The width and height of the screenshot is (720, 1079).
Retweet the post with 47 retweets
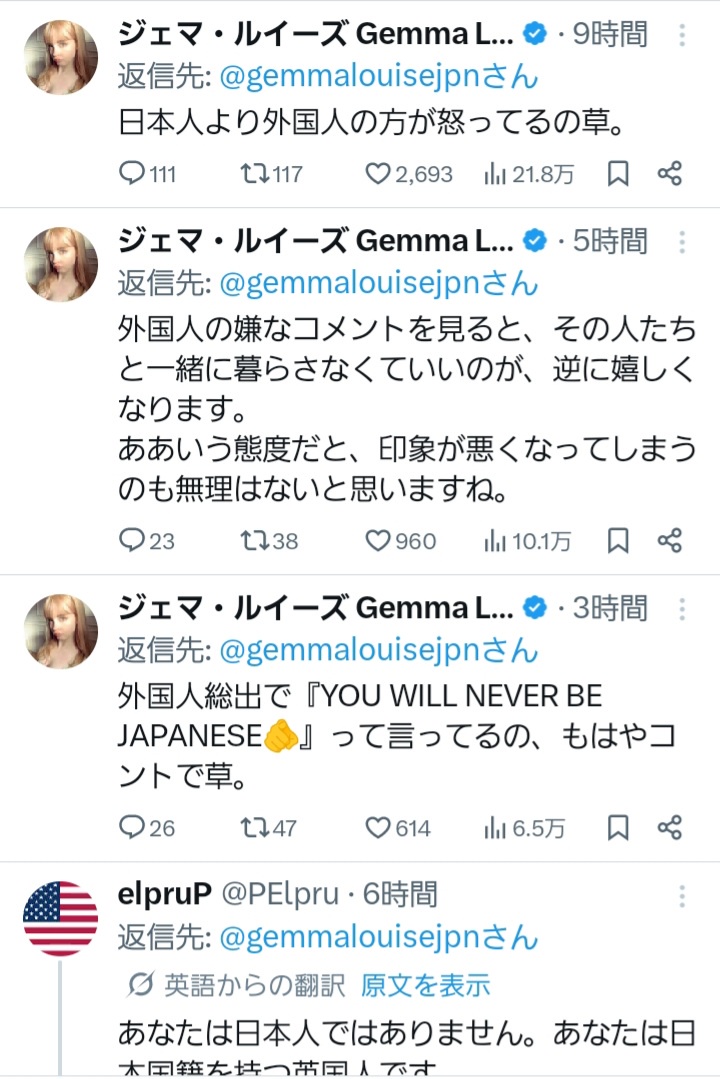(256, 828)
